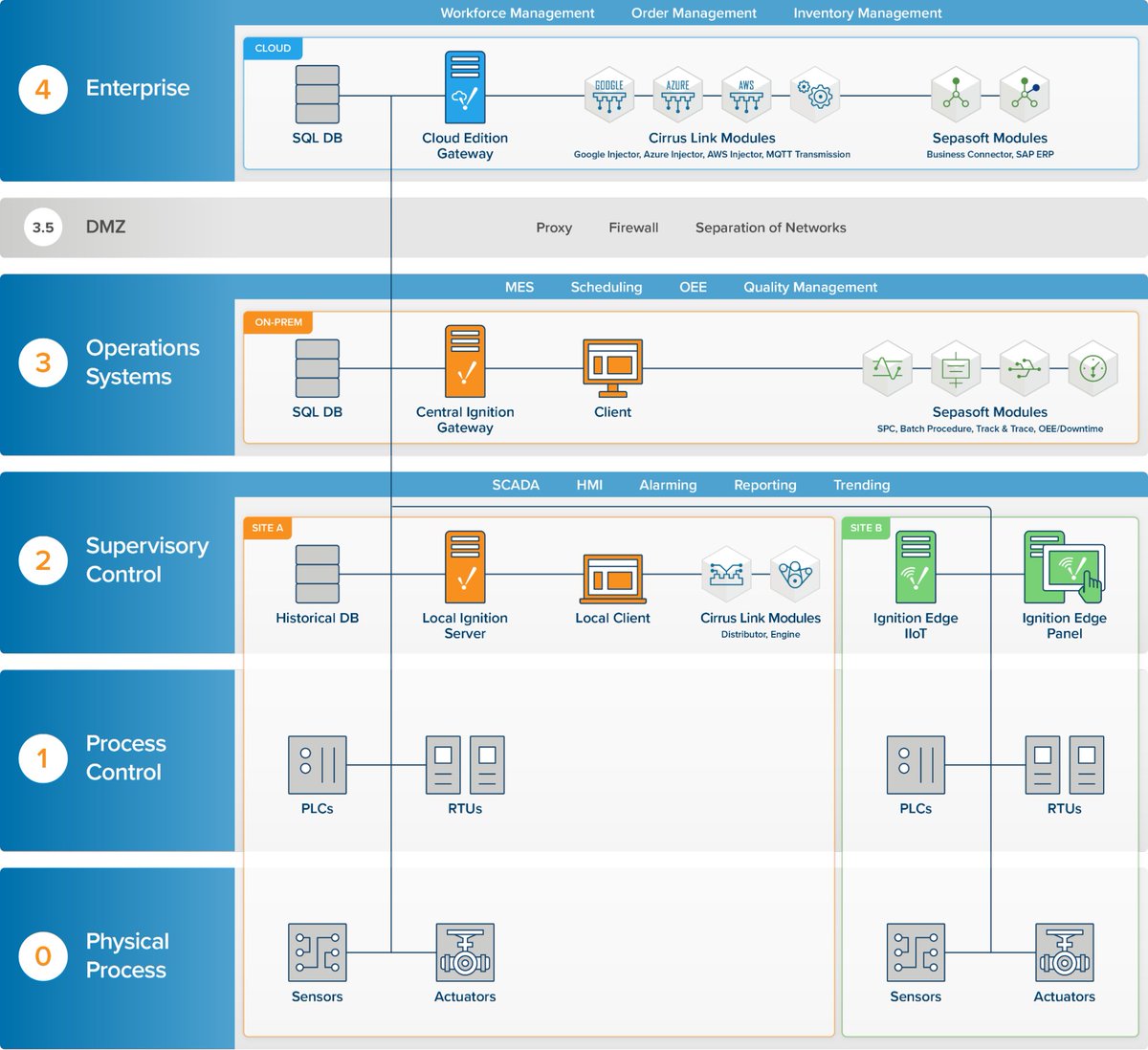Click the Site B Sensors icon

[x=916, y=952]
